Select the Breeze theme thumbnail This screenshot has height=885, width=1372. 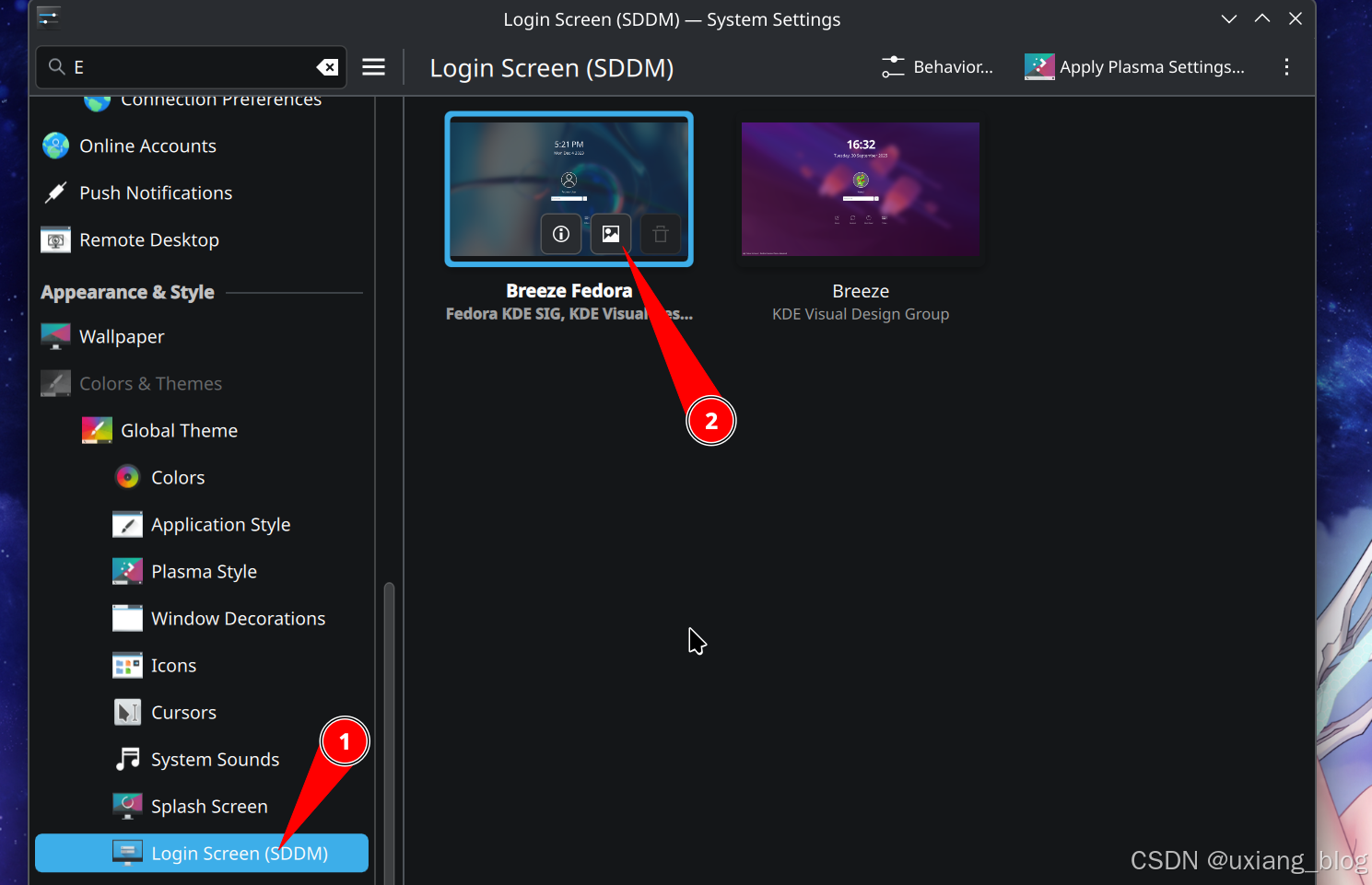pyautogui.click(x=861, y=189)
